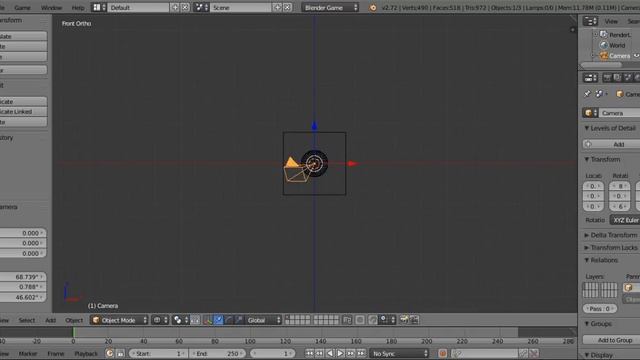Viewport: 640px width, 360px height.
Task: Open the viewport Select menu
Action: (27, 320)
